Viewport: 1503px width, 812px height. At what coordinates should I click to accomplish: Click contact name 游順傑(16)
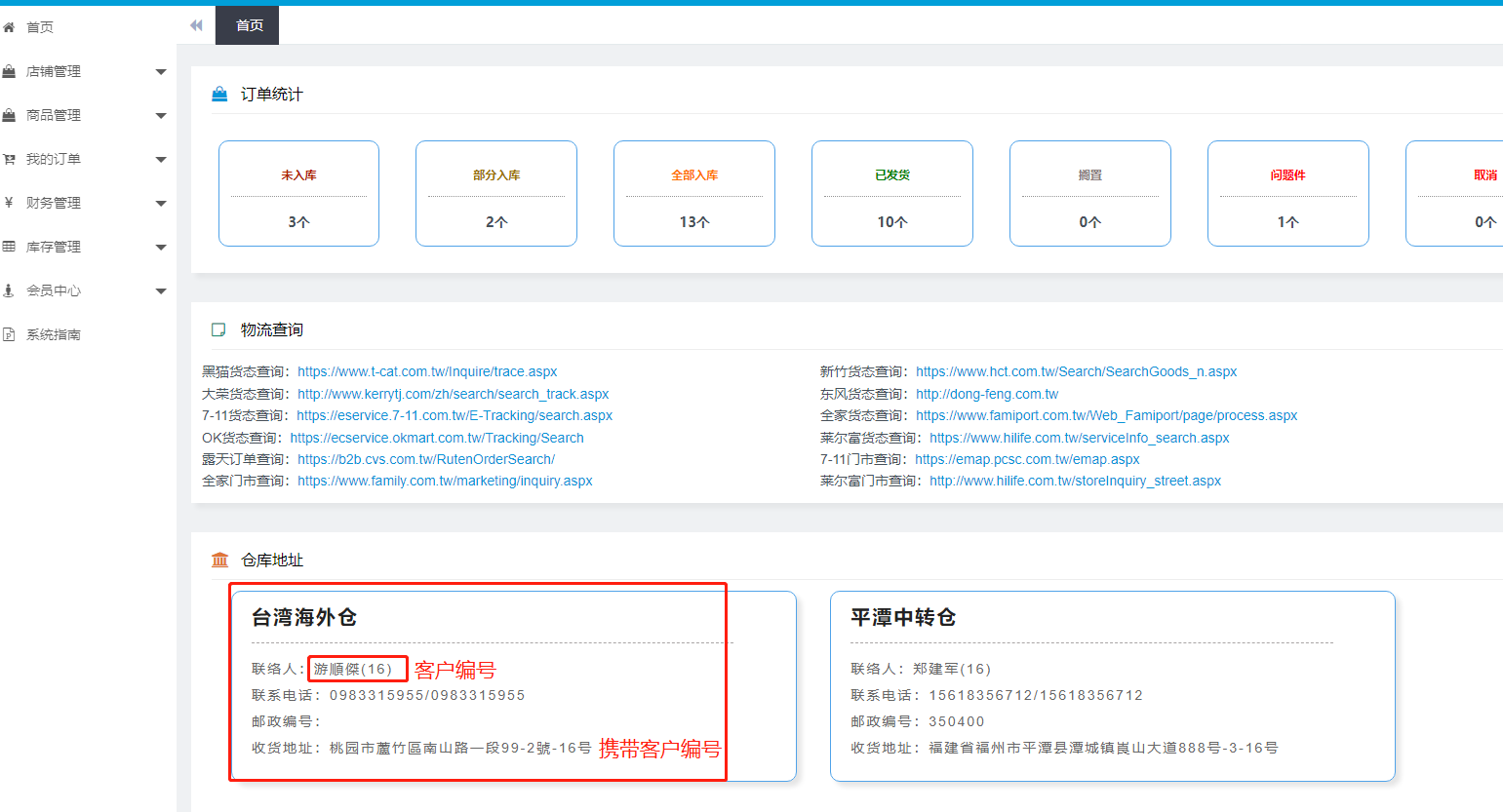click(353, 669)
